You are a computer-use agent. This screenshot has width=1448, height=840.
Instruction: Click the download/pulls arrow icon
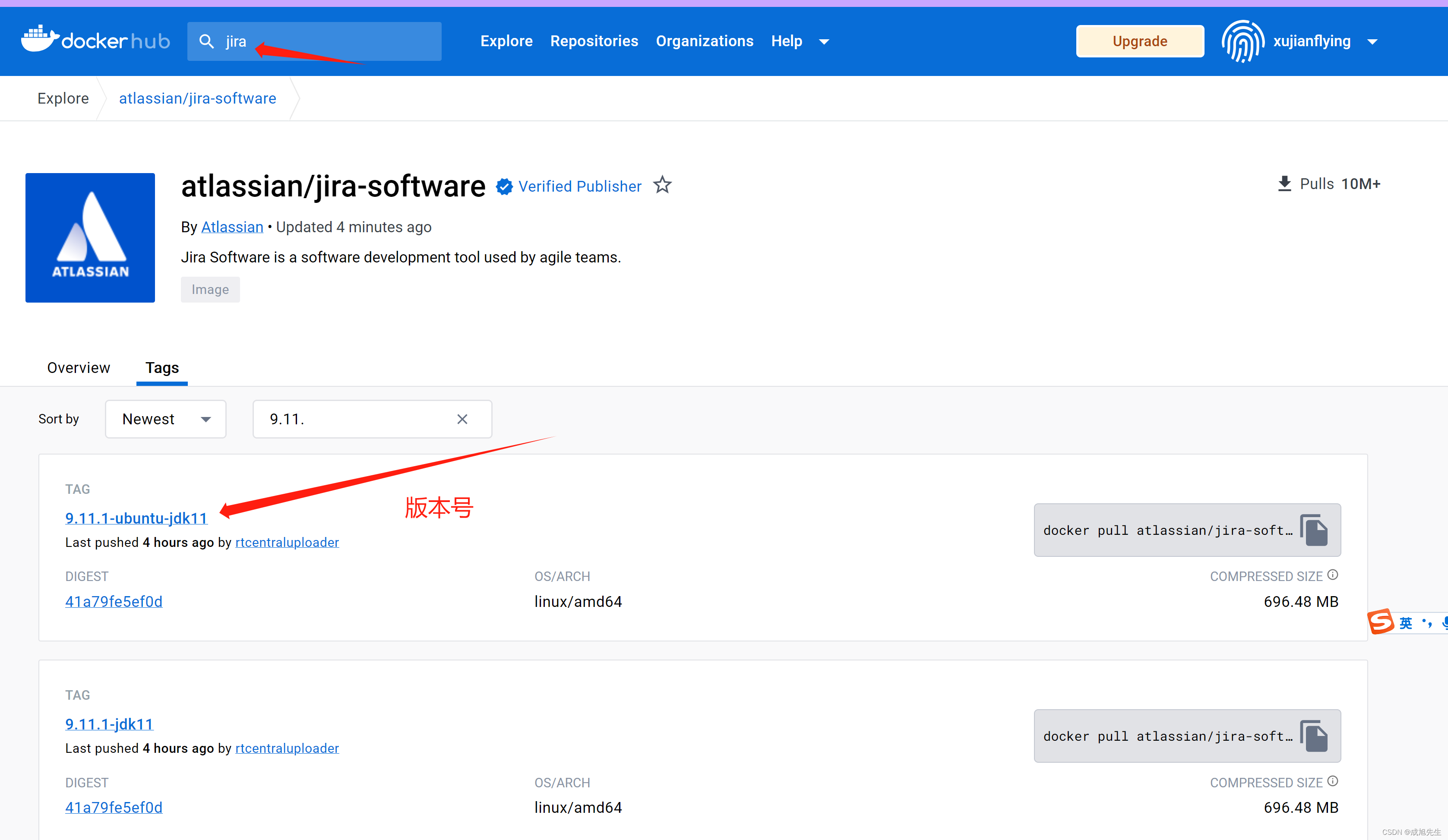pyautogui.click(x=1283, y=183)
